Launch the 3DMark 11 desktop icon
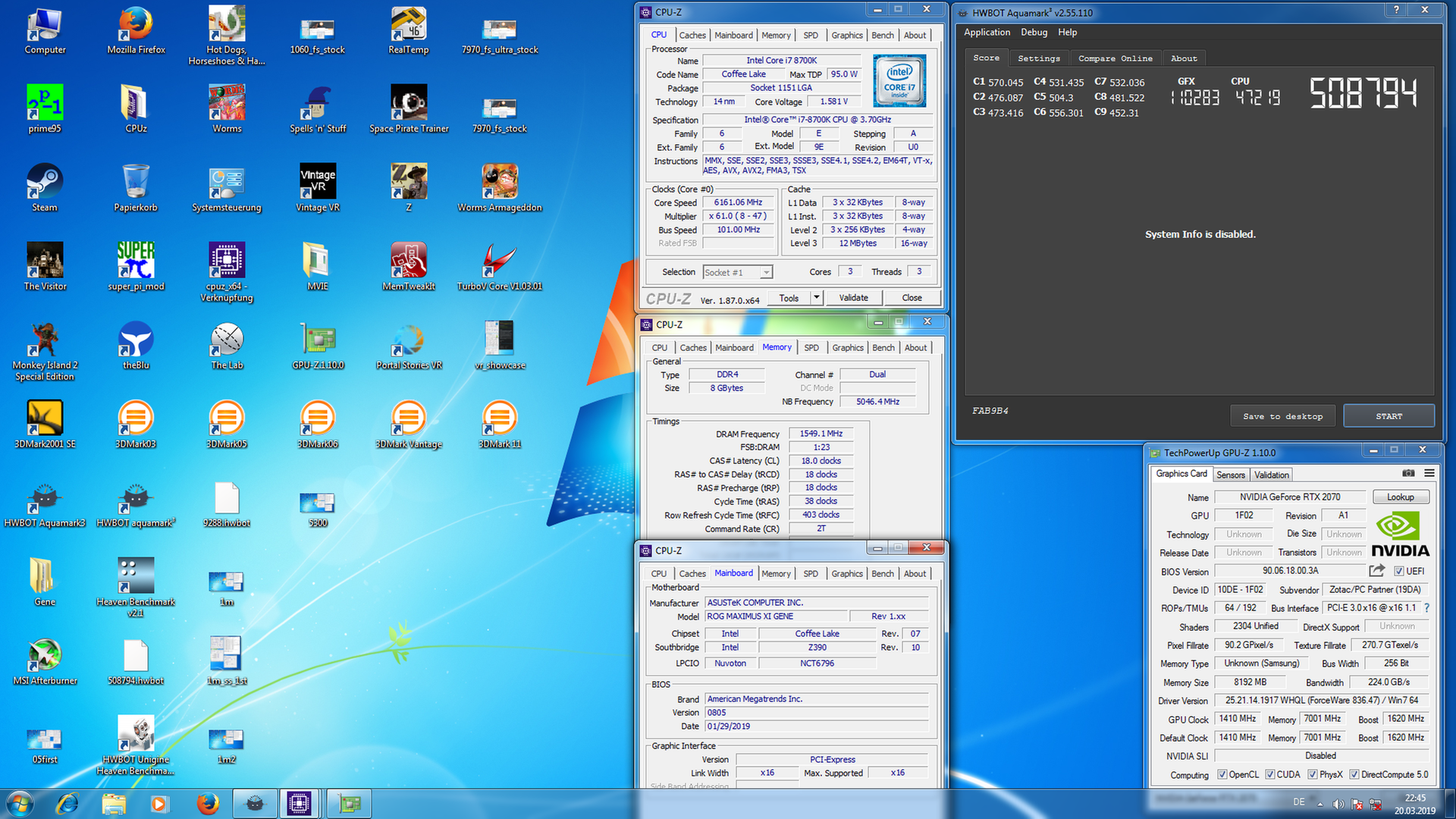Image resolution: width=1456 pixels, height=819 pixels. coord(500,425)
